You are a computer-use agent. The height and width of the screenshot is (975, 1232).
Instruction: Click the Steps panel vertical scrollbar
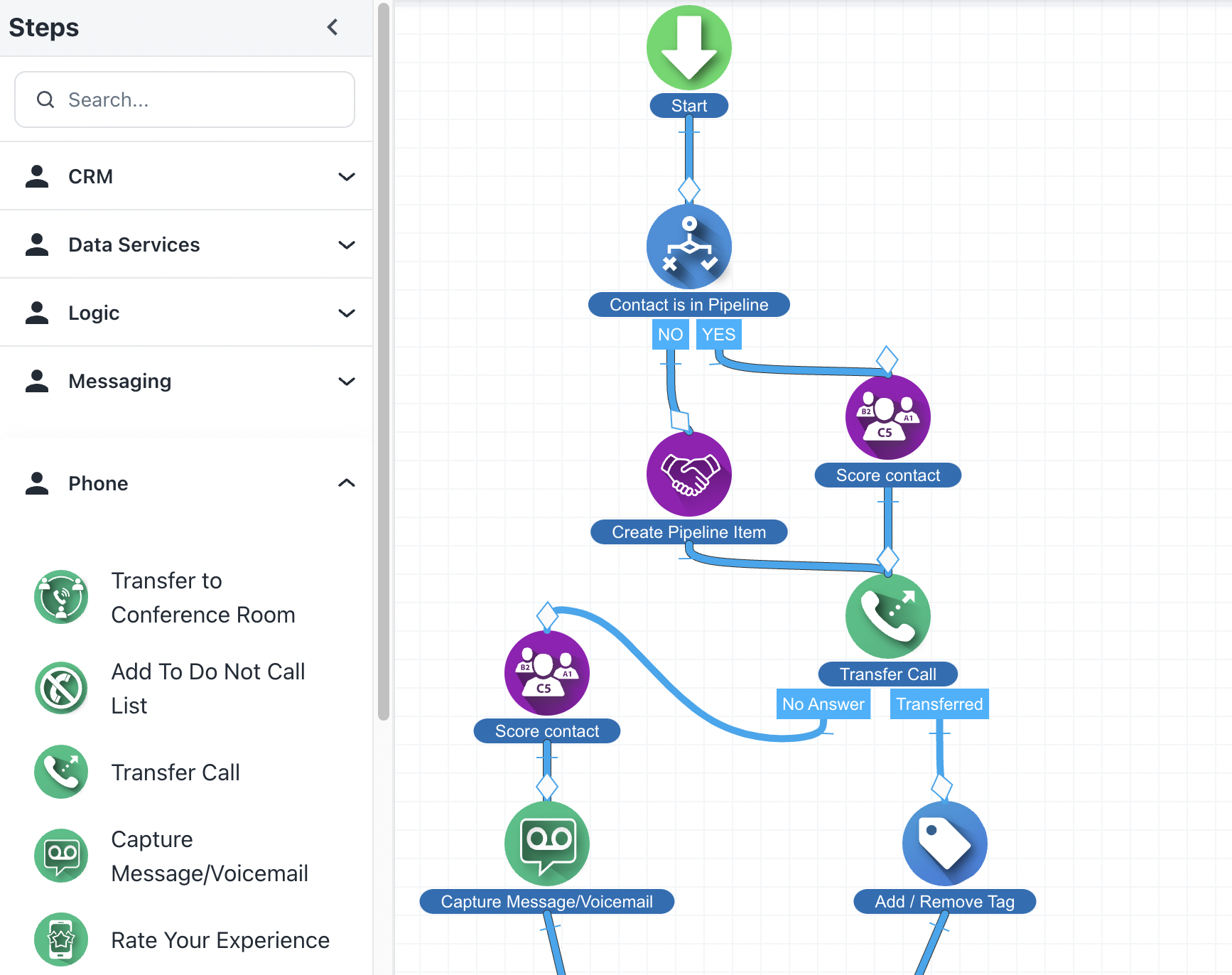point(384,355)
